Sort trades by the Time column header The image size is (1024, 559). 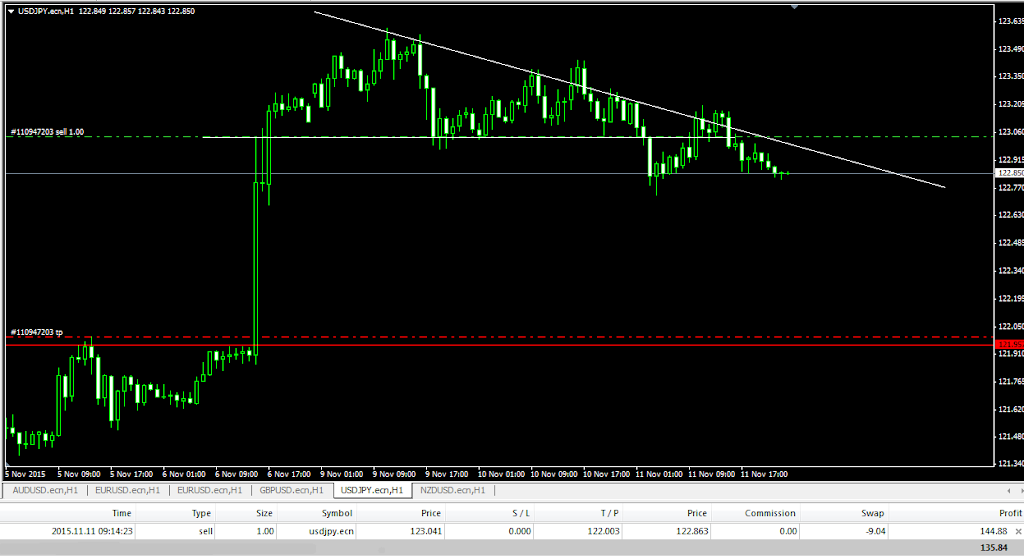coord(121,513)
